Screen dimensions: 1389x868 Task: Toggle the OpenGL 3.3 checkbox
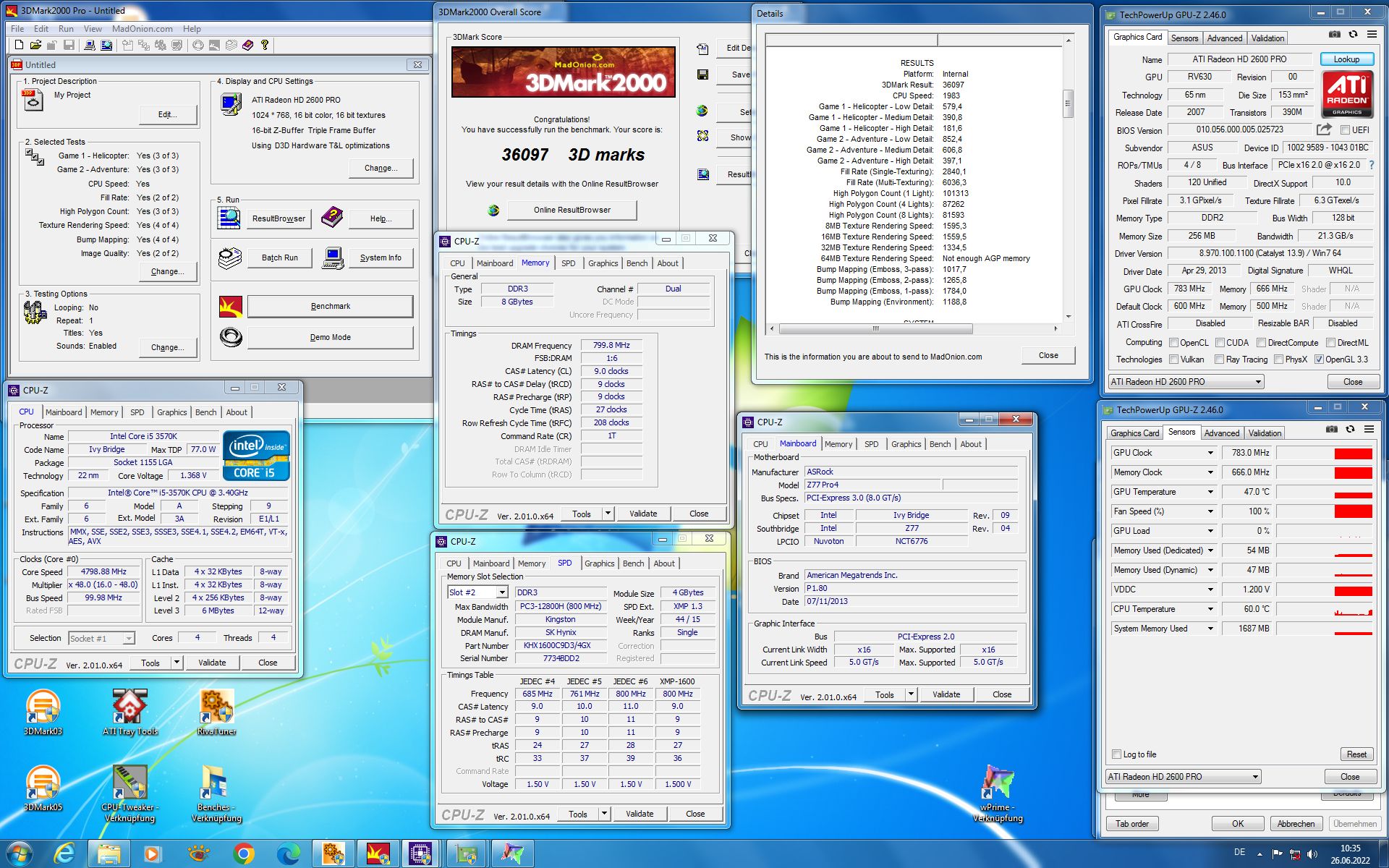coord(1319,359)
